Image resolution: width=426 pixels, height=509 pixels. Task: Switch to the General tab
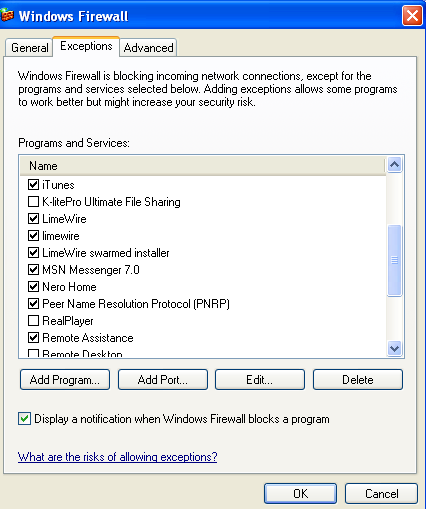pyautogui.click(x=29, y=48)
